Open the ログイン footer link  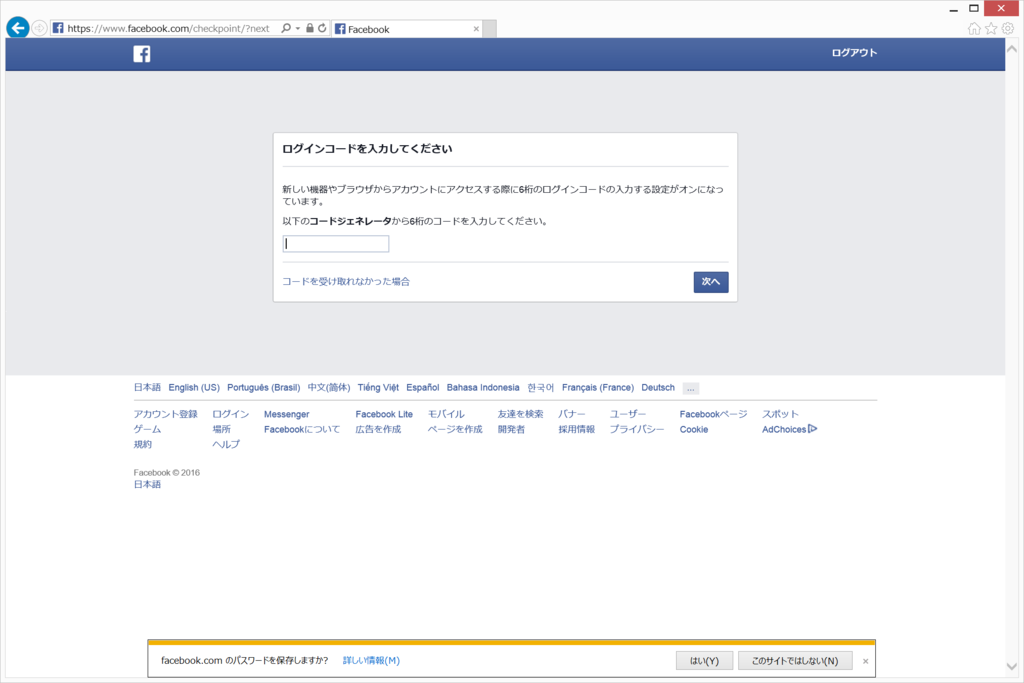[x=231, y=414]
